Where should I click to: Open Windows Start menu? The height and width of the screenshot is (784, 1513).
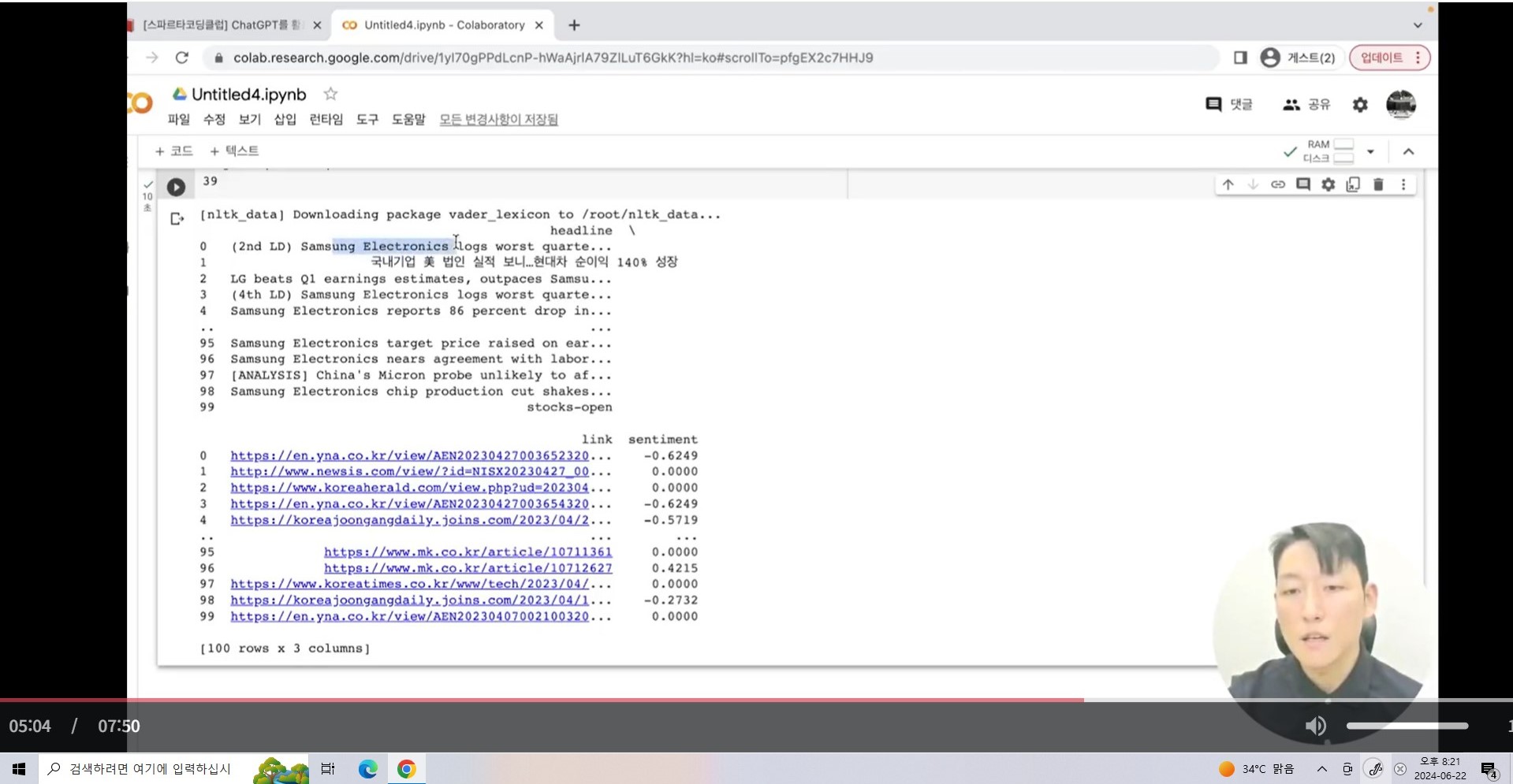19,768
